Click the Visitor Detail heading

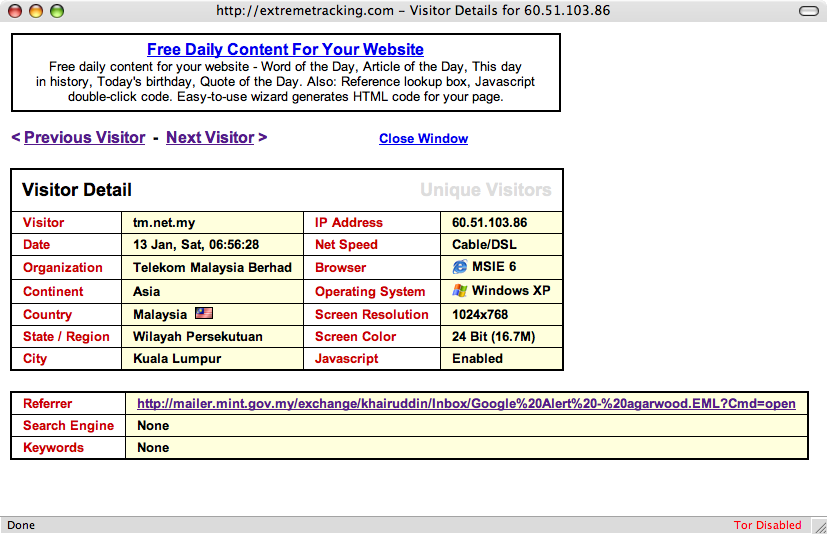[77, 190]
